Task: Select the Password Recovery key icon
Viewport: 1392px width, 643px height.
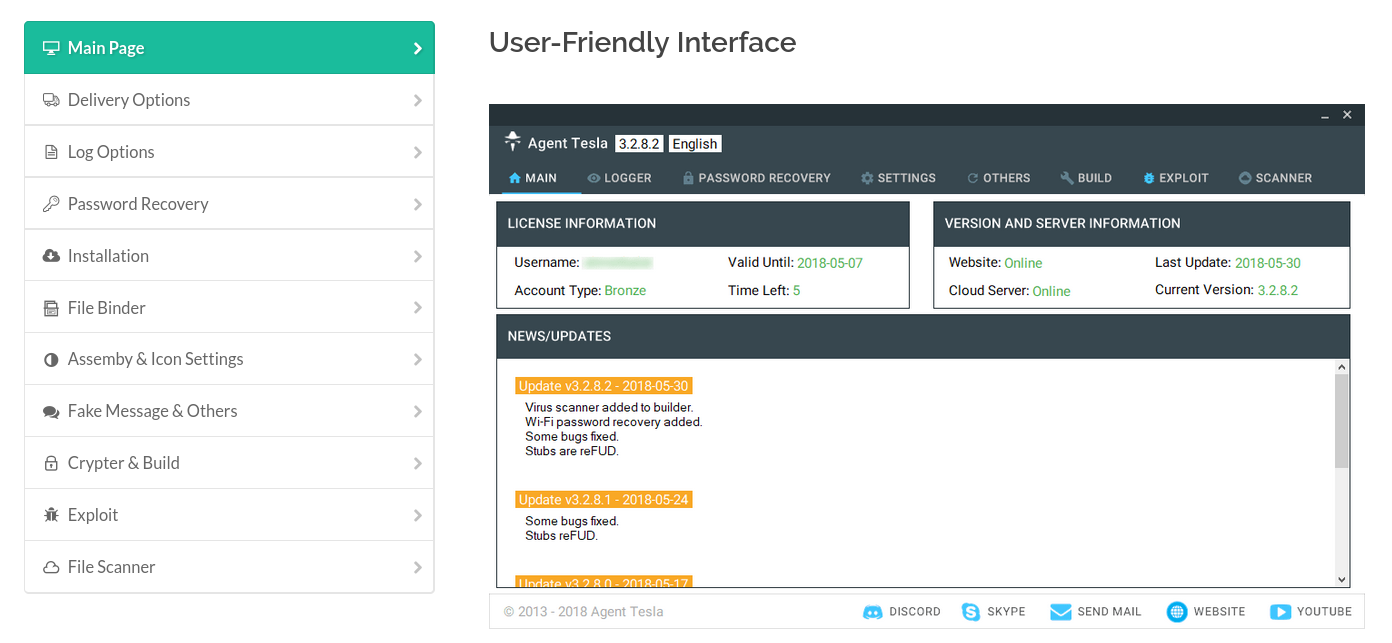Action: 50,203
